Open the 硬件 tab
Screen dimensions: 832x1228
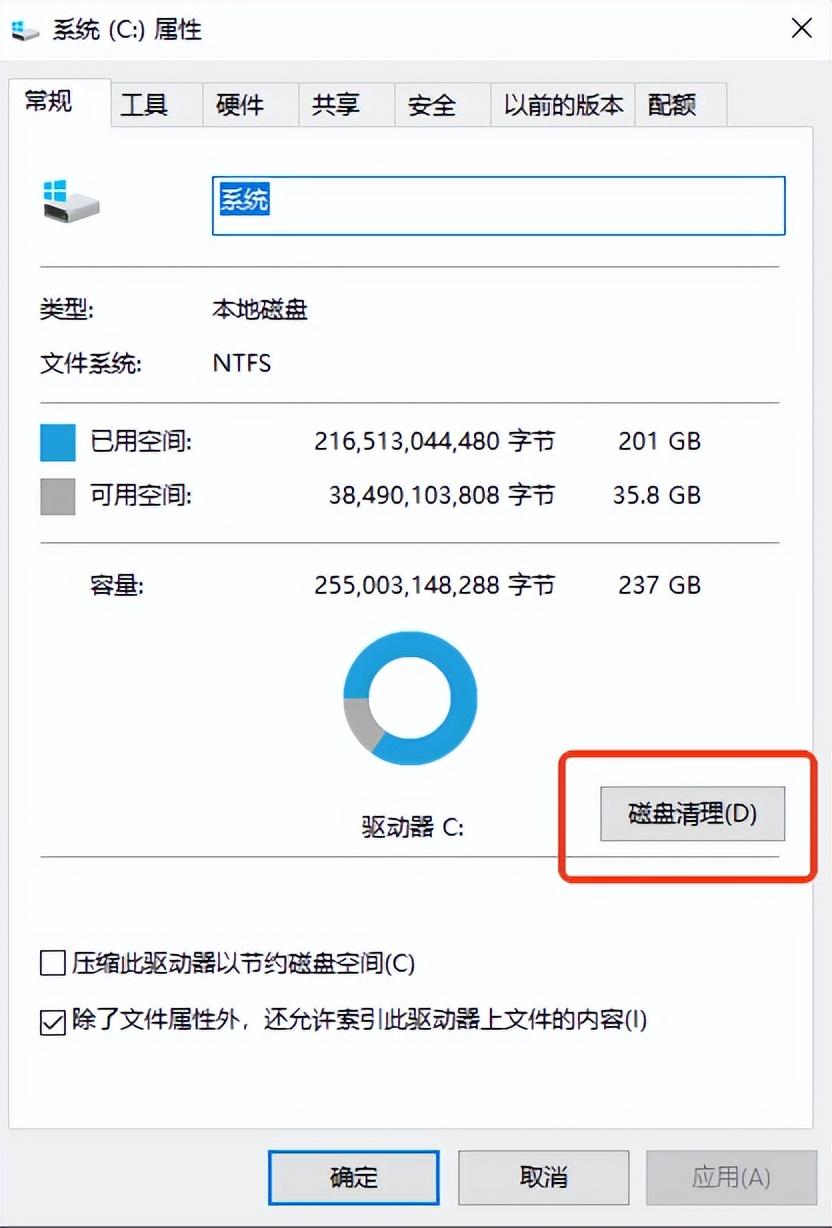pos(240,105)
